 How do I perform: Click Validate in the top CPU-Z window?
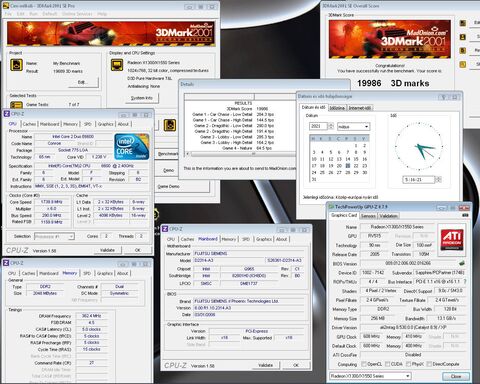(107, 250)
